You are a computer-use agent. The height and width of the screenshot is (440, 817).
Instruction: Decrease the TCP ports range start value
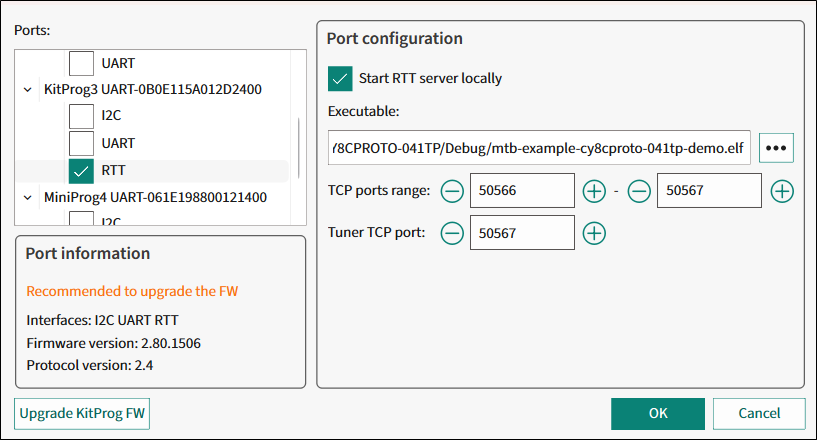coord(452,191)
